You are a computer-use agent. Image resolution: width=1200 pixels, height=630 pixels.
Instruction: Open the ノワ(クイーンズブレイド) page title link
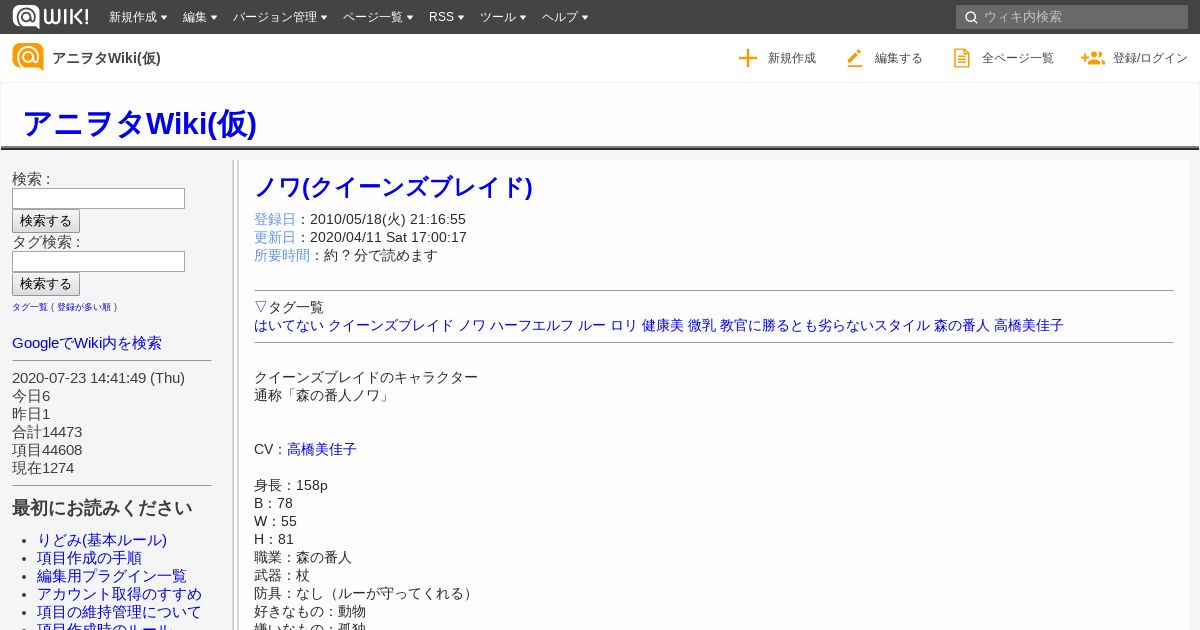[x=393, y=187]
